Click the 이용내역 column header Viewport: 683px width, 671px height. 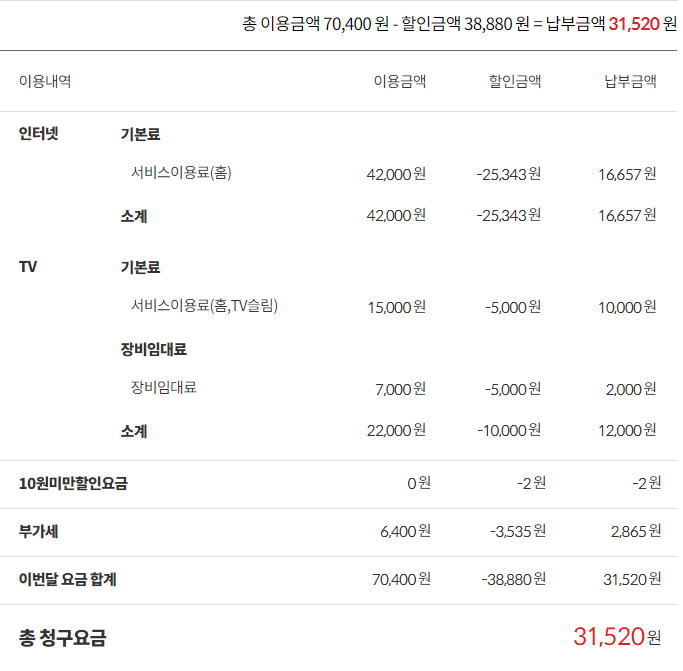pos(45,82)
